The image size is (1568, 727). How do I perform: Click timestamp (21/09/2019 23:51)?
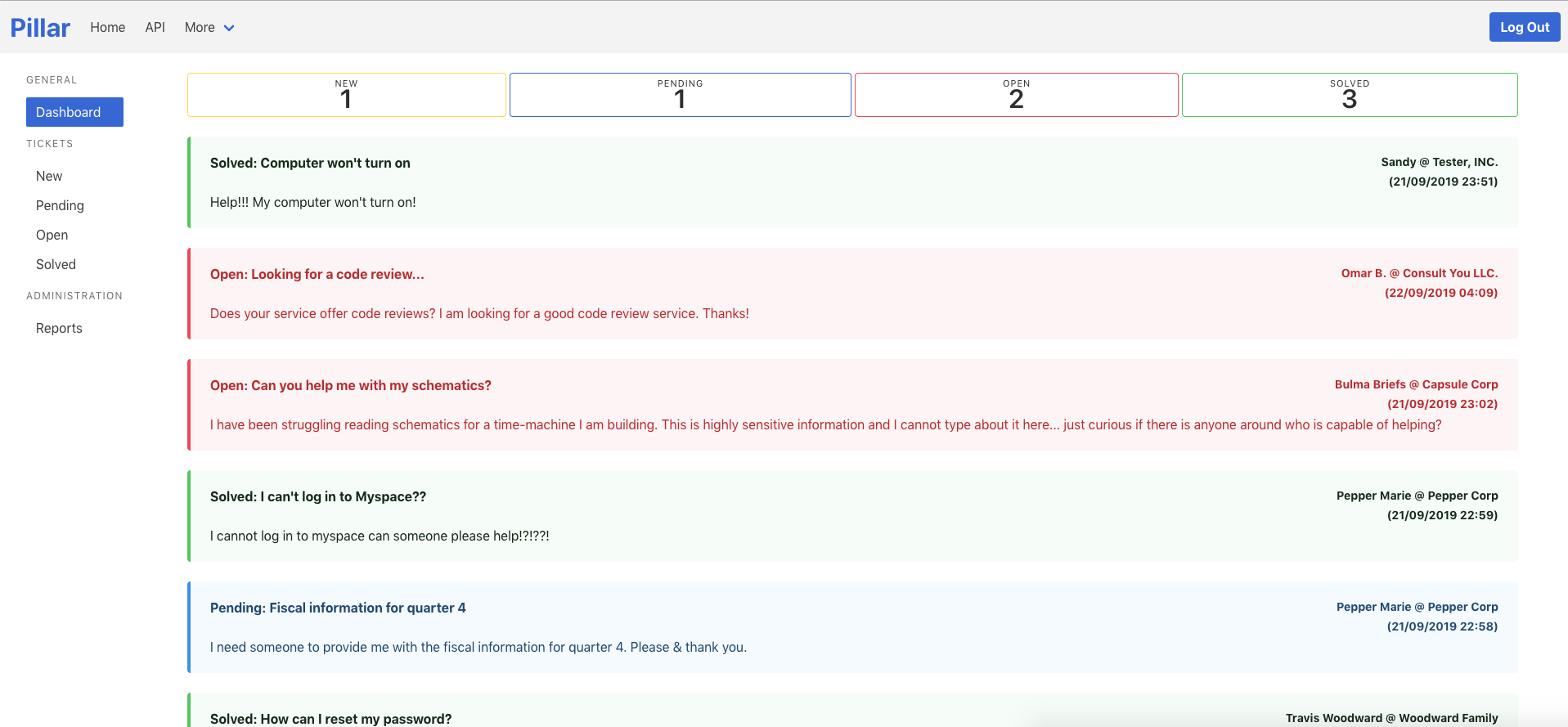[1443, 182]
